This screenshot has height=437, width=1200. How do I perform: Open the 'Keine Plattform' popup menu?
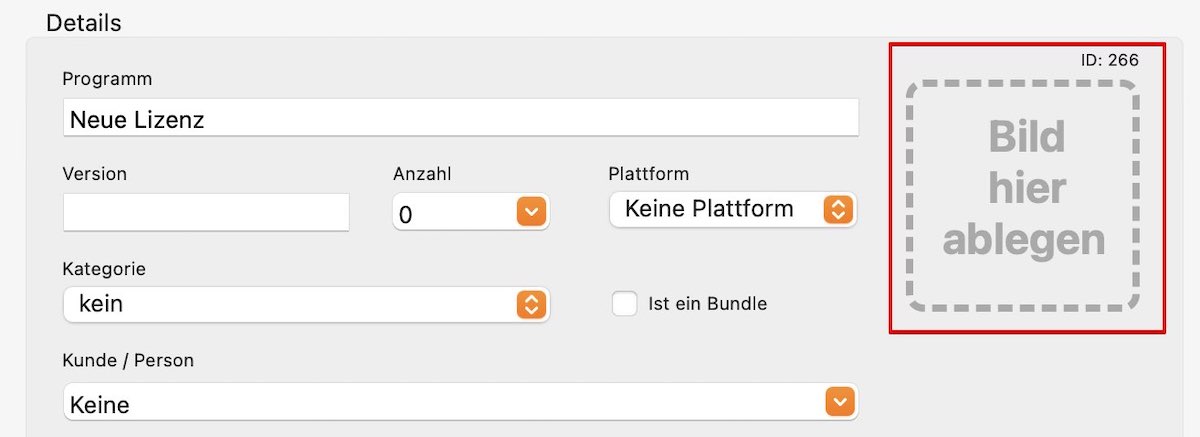[733, 209]
